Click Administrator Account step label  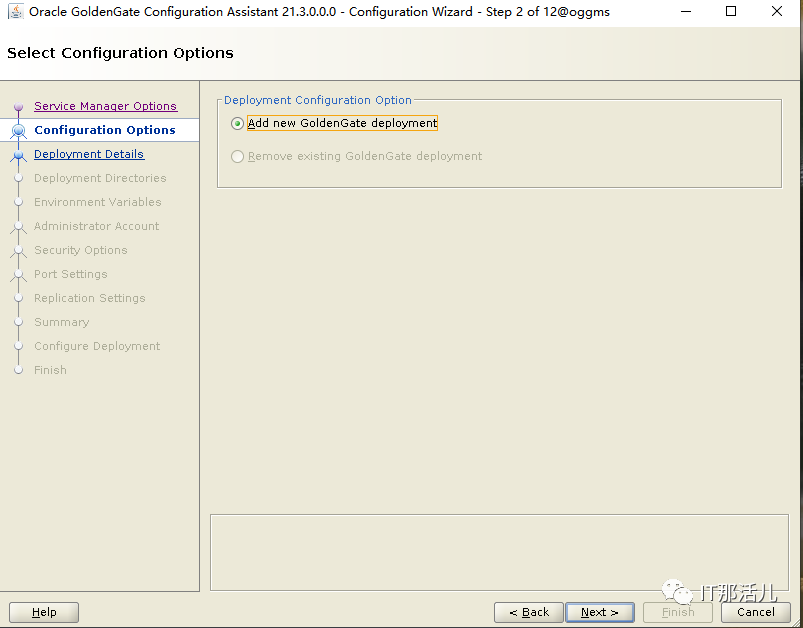pyautogui.click(x=97, y=226)
